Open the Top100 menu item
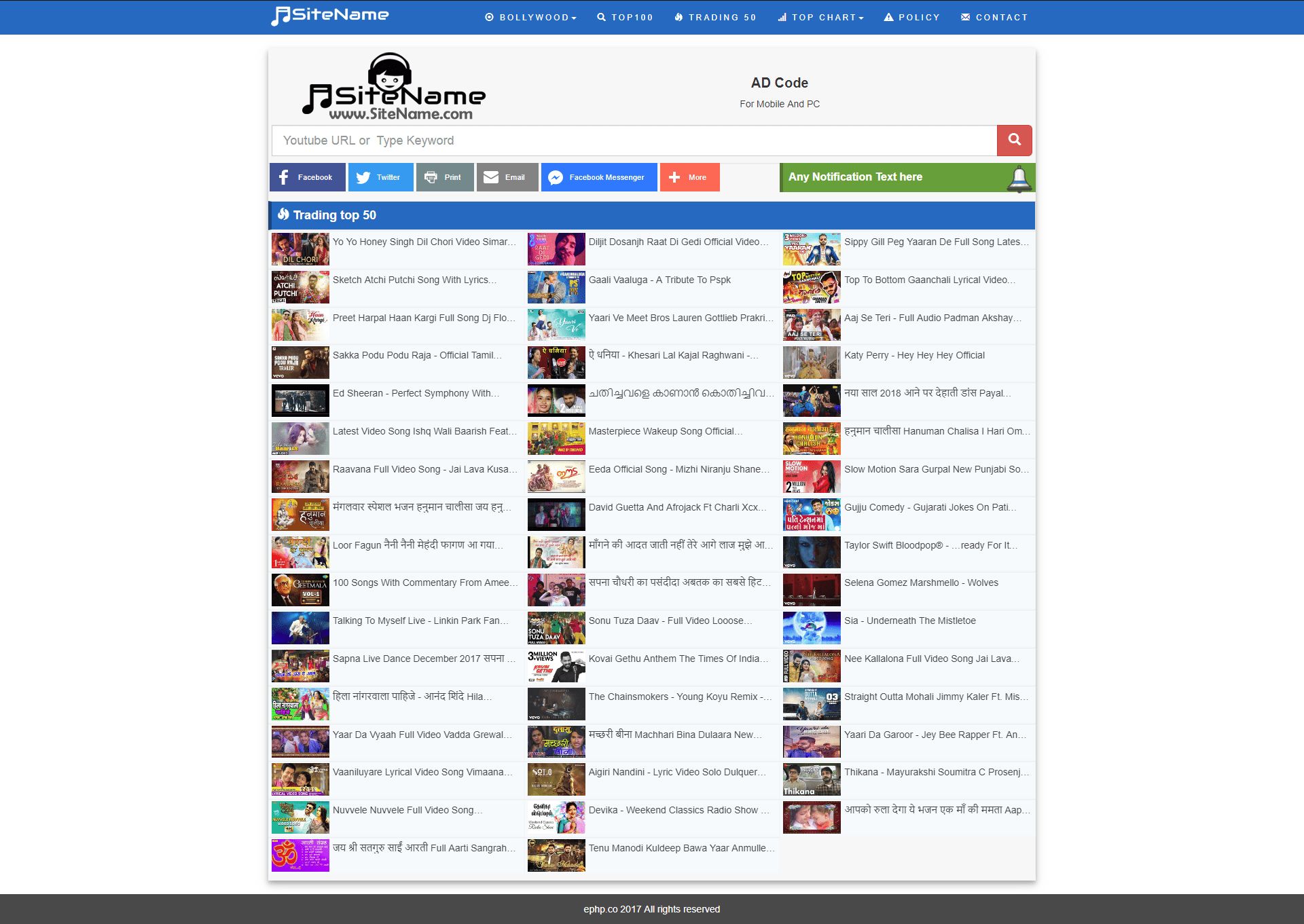 pos(625,18)
